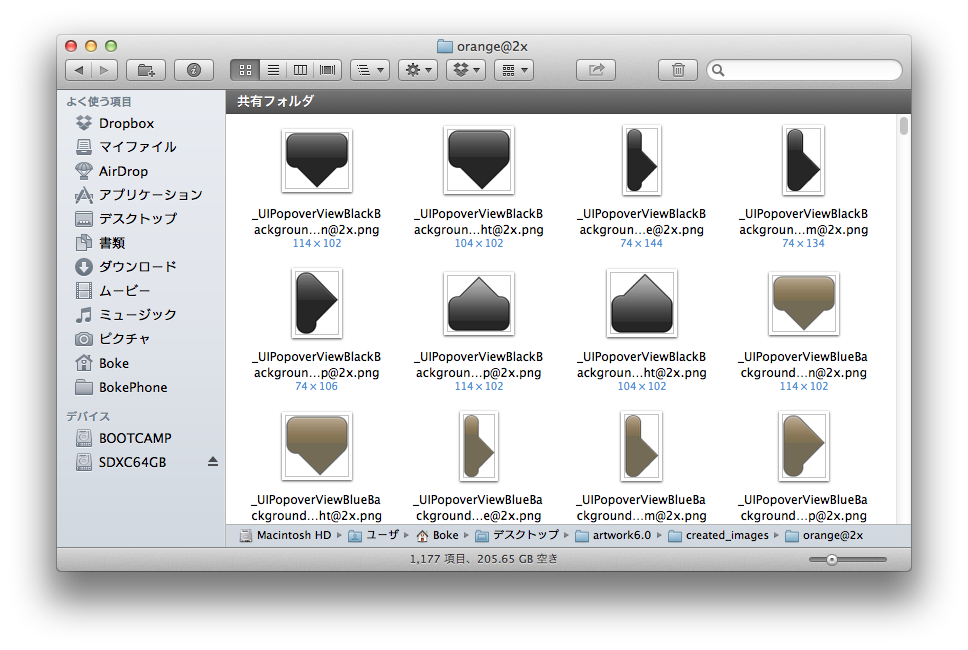Open デスクトップ in the sidebar
The height and width of the screenshot is (650, 968).
click(126, 219)
